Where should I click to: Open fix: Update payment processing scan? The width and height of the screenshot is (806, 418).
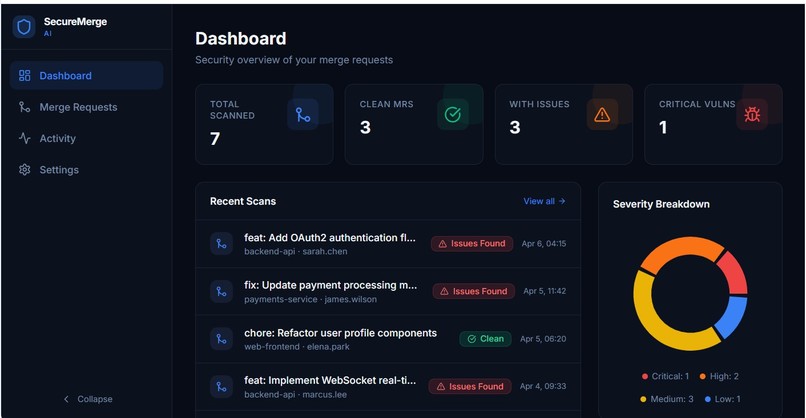(331, 285)
